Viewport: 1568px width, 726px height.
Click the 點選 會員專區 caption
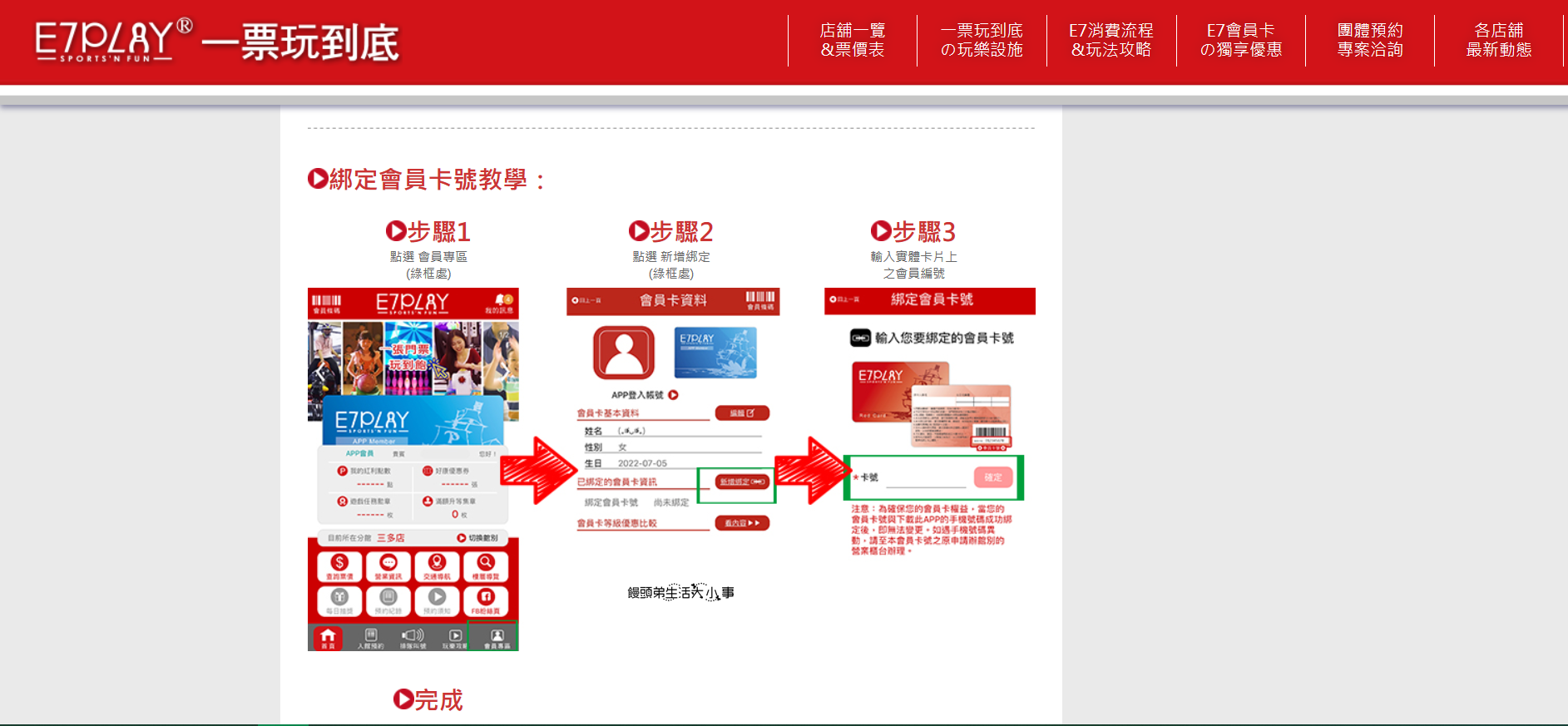tap(428, 256)
